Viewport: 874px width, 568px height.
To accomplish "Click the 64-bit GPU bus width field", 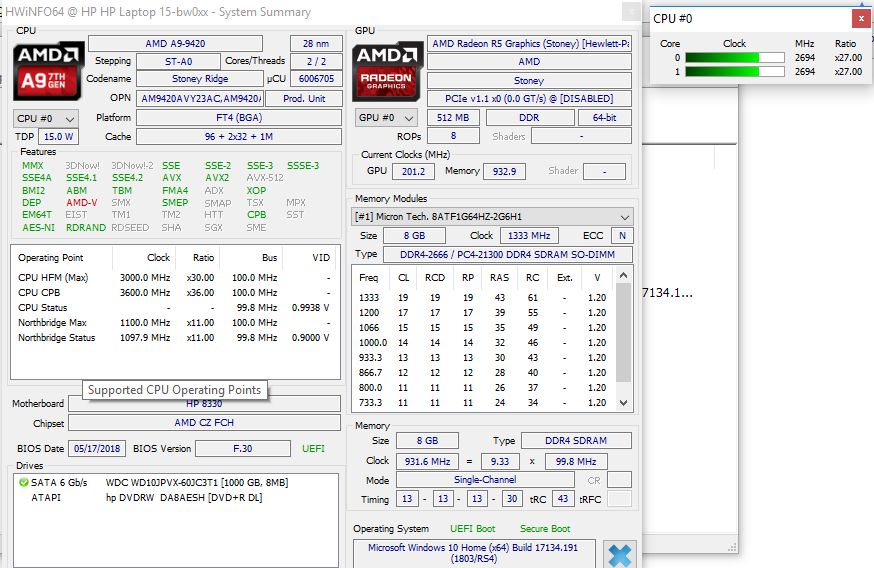I will pyautogui.click(x=605, y=118).
